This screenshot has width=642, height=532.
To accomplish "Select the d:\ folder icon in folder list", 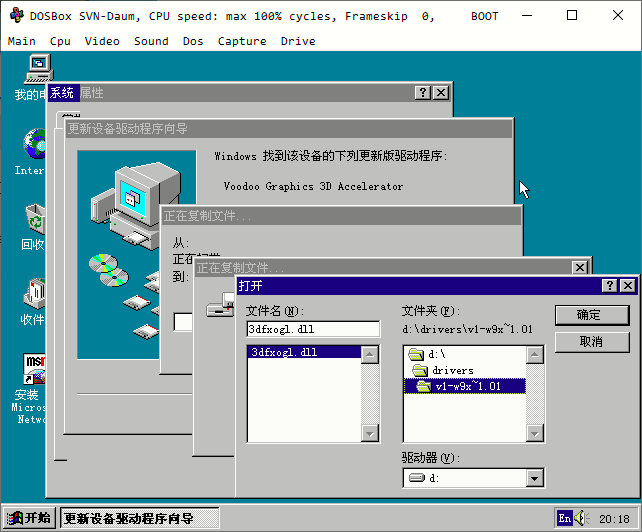I will pos(416,354).
